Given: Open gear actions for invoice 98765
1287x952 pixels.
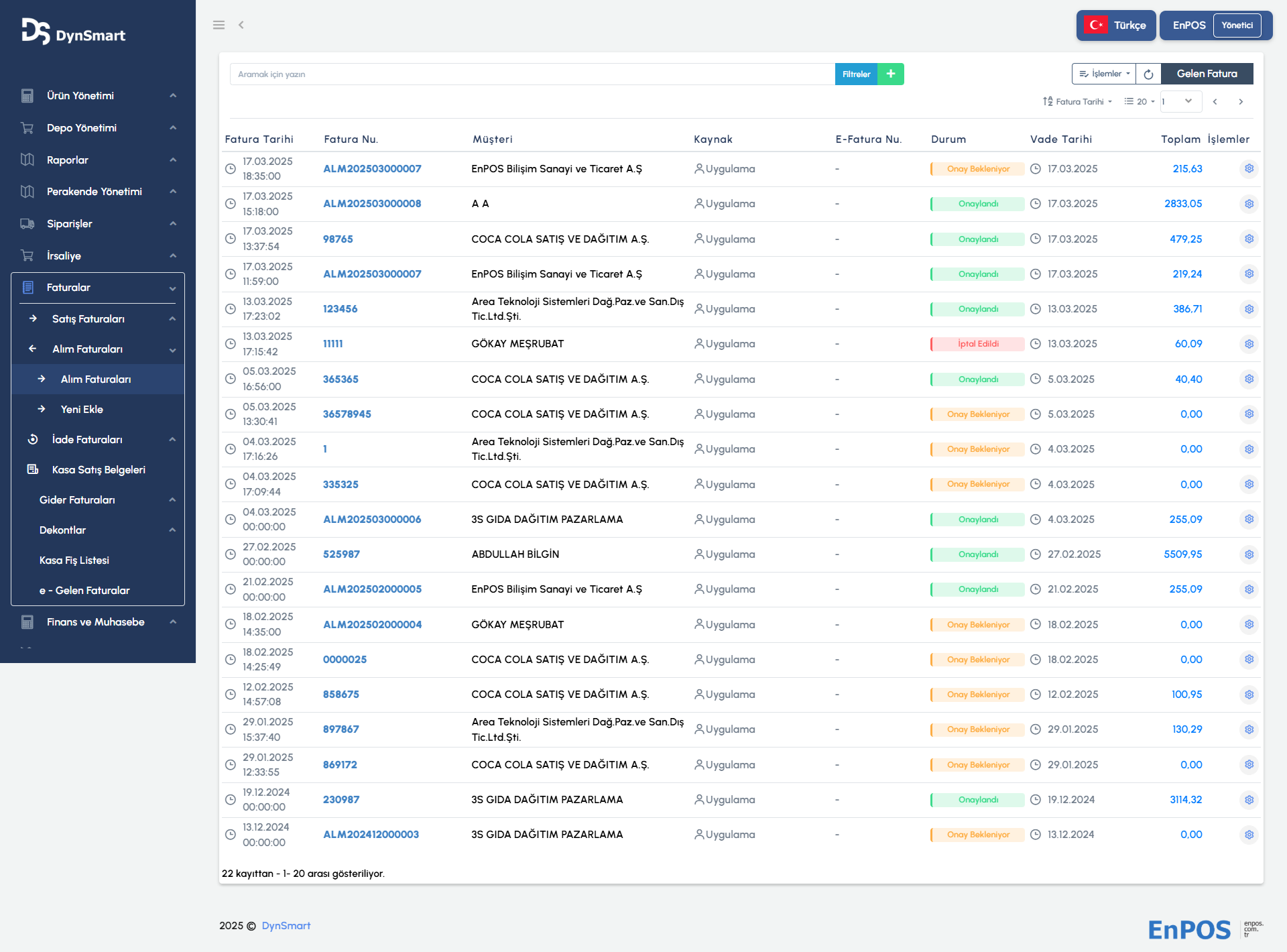Looking at the screenshot, I should click(x=1249, y=239).
